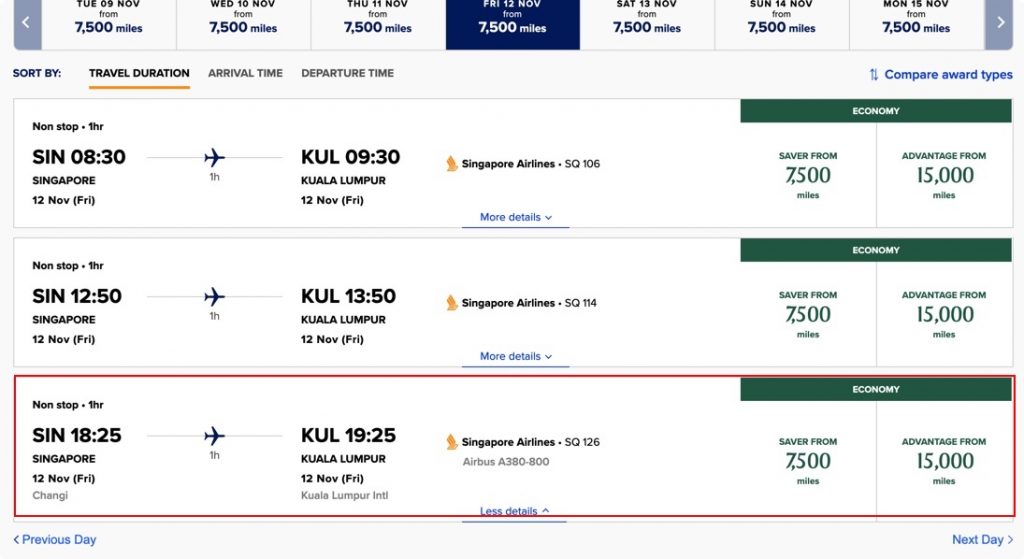This screenshot has height=559, width=1024.
Task: Sort by Arrival Time
Action: click(x=245, y=73)
